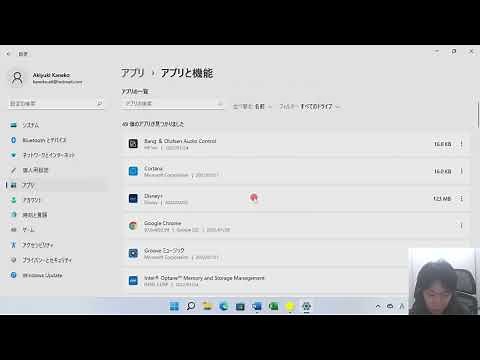This screenshot has width=480, height=360.
Task: Open Windows Update via its sync icon
Action: click(13, 275)
